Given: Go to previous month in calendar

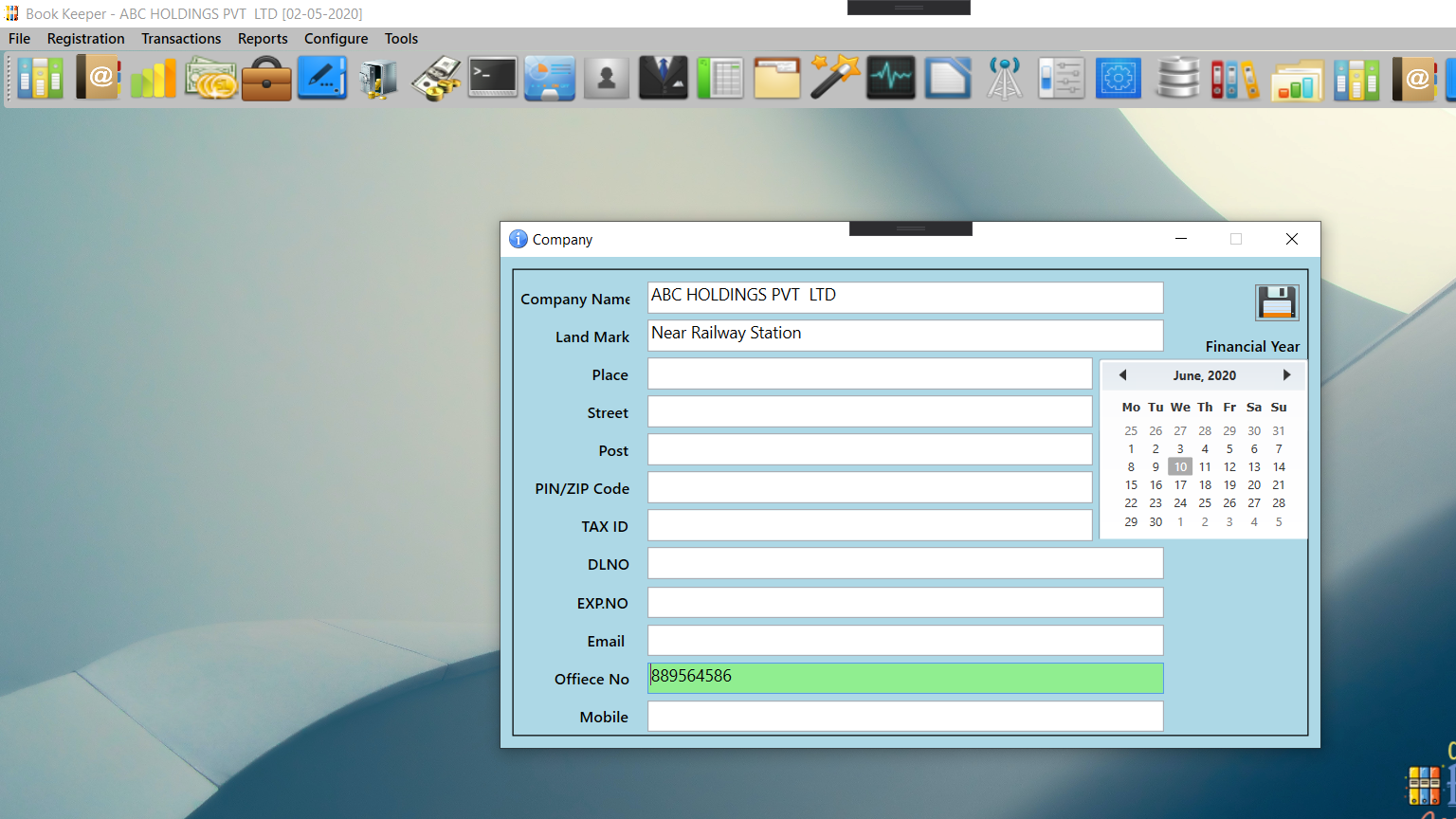Looking at the screenshot, I should click(1122, 375).
